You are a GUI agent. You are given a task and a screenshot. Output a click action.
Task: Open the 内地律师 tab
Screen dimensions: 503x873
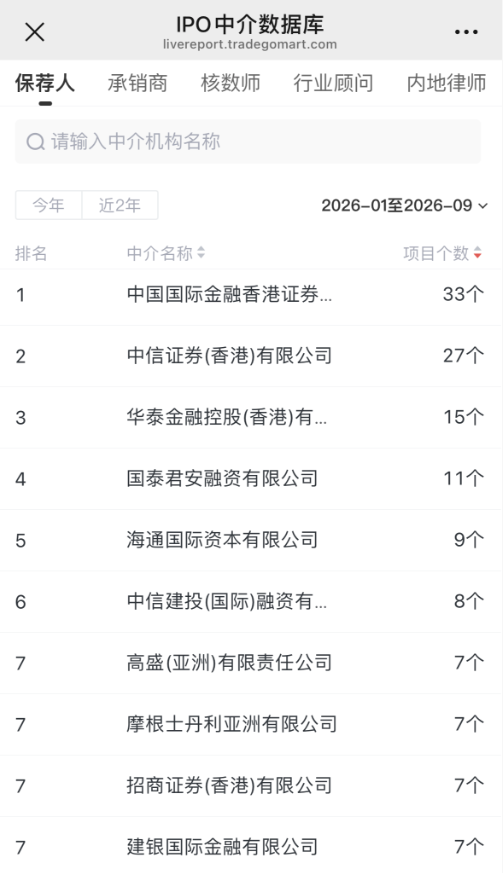pos(447,83)
